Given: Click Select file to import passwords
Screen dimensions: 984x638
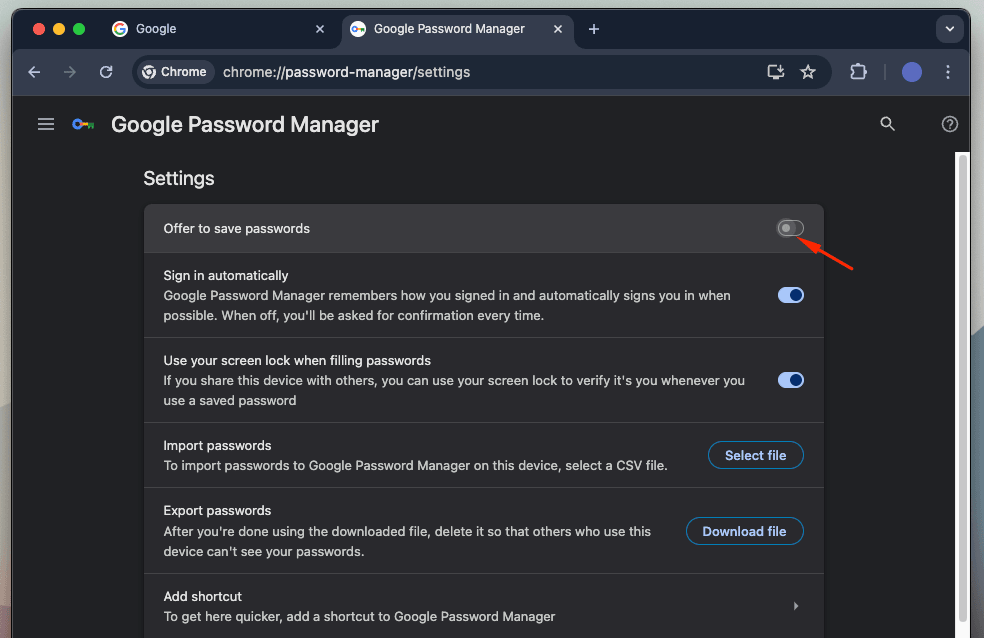Looking at the screenshot, I should click(755, 455).
